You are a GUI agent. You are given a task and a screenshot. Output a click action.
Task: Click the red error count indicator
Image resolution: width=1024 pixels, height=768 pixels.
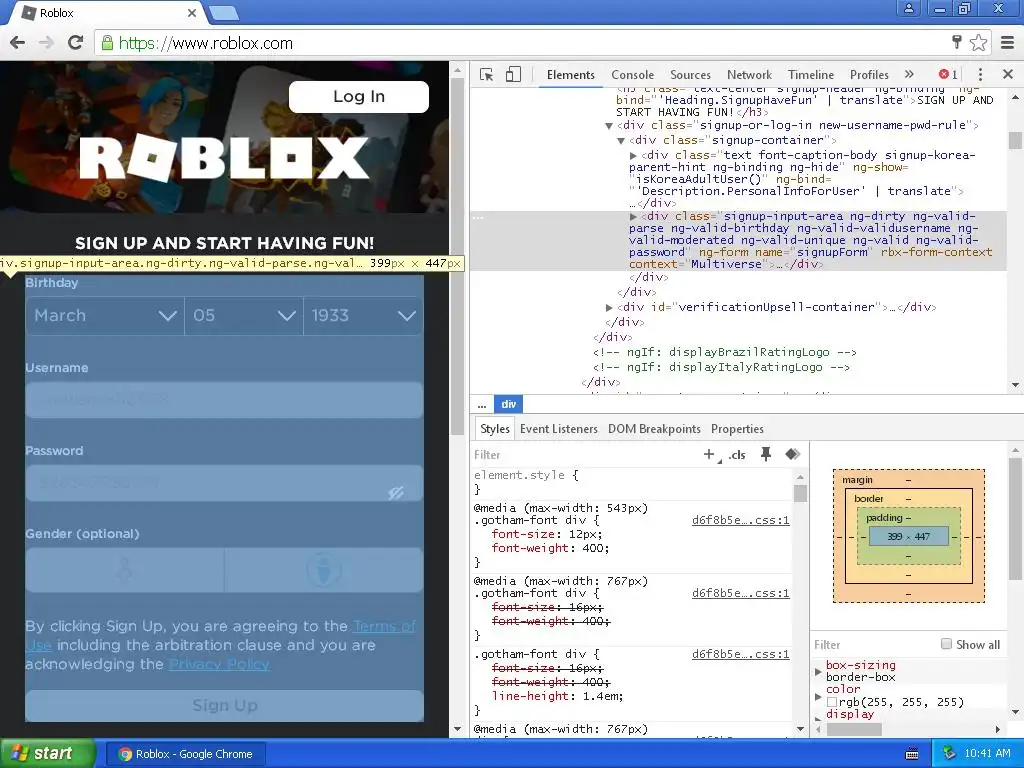pyautogui.click(x=948, y=74)
